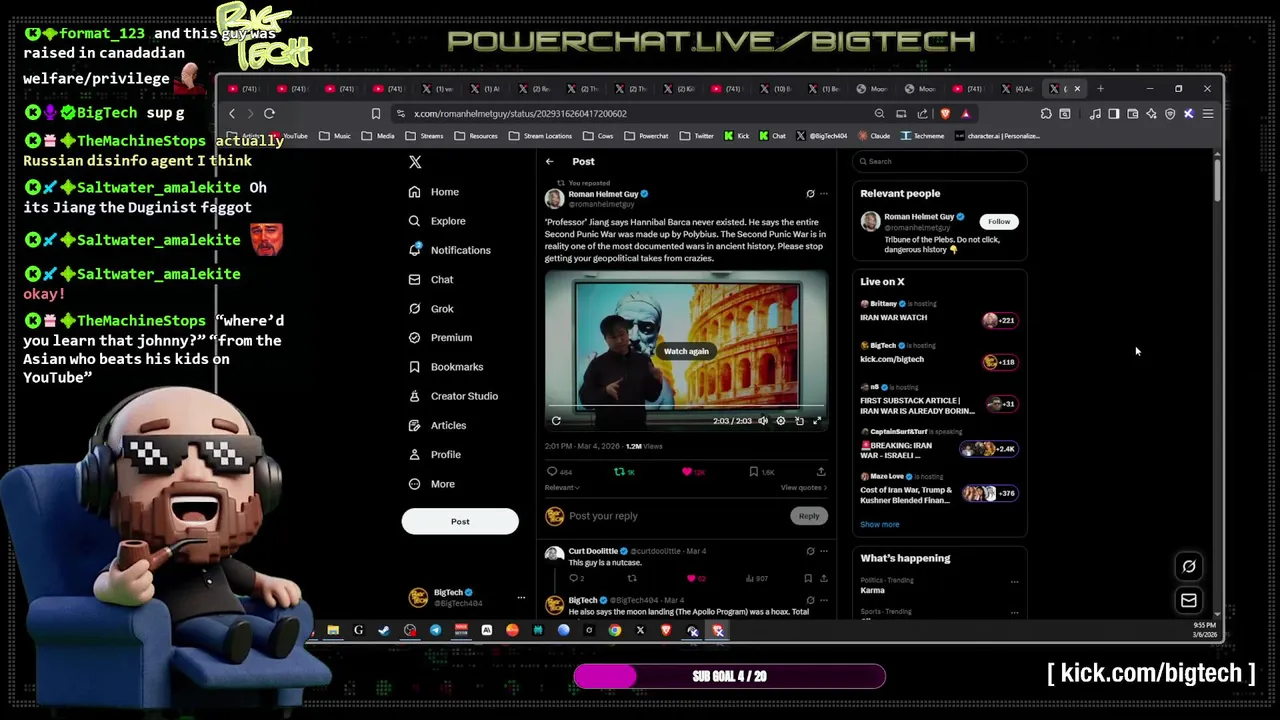Expand the More menu in sidebar

[x=431, y=484]
